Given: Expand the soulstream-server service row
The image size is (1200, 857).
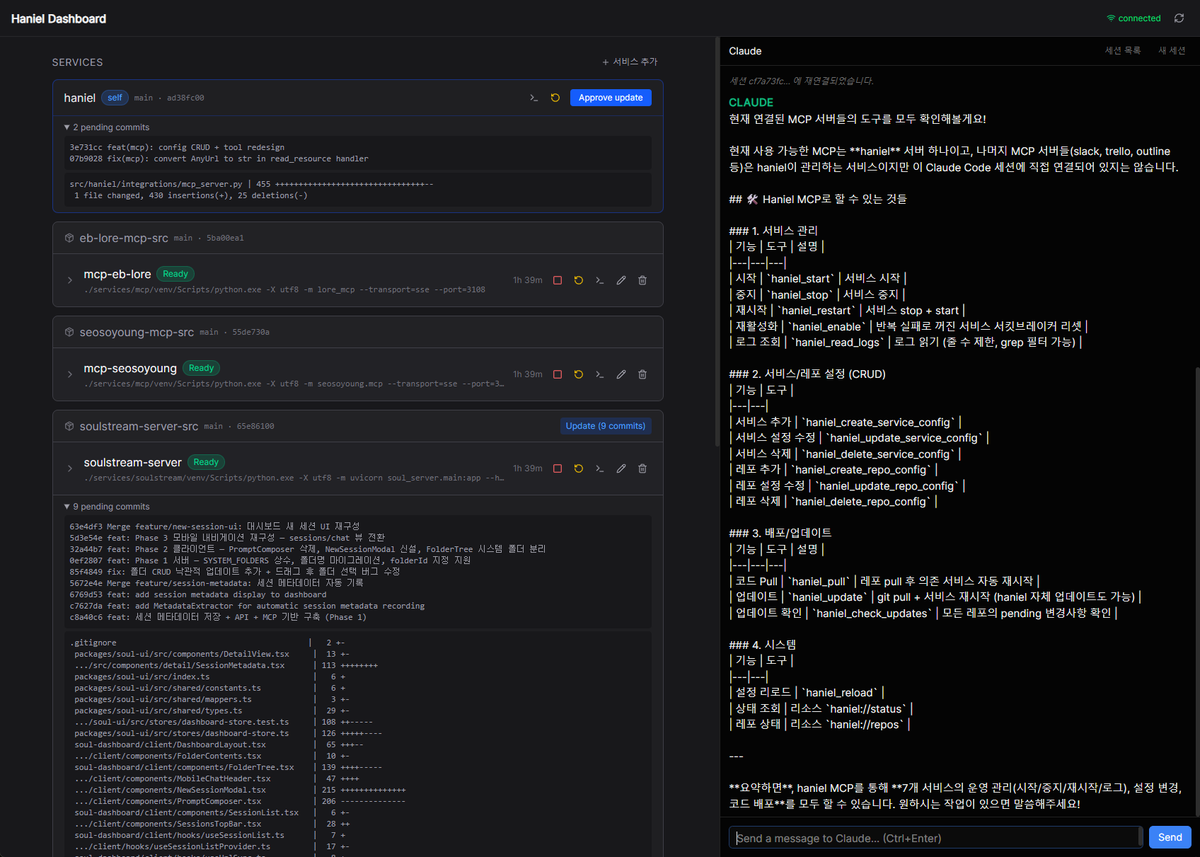Looking at the screenshot, I should coord(69,468).
